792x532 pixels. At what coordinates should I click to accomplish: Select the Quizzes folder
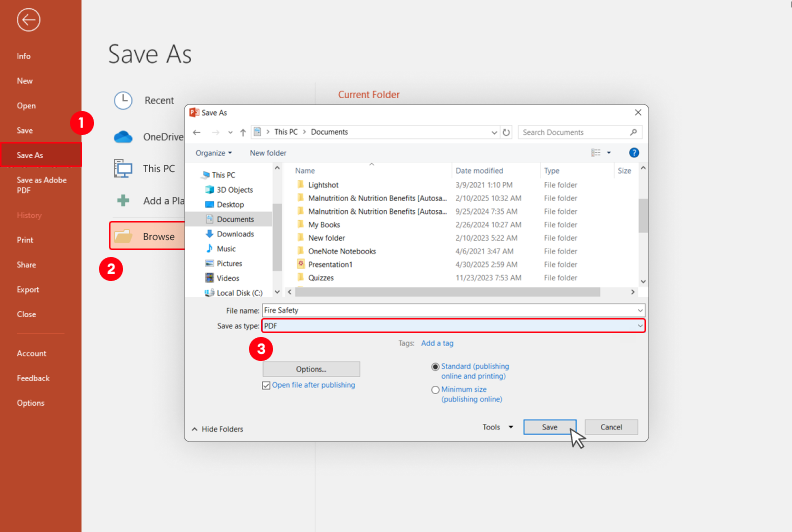437,277
